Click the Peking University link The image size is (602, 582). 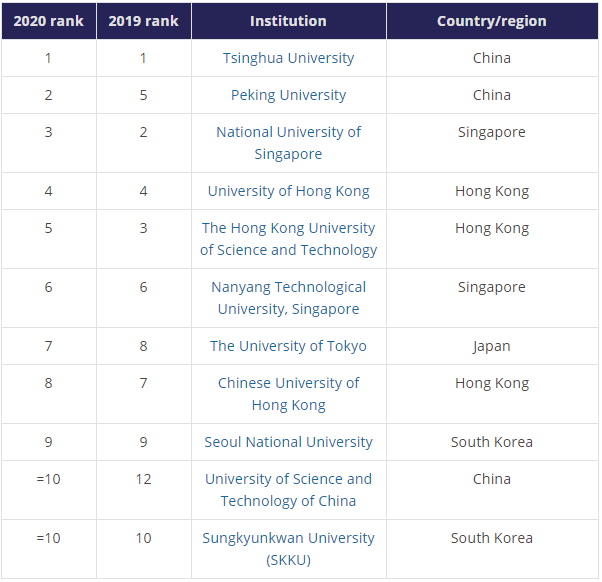click(x=288, y=95)
